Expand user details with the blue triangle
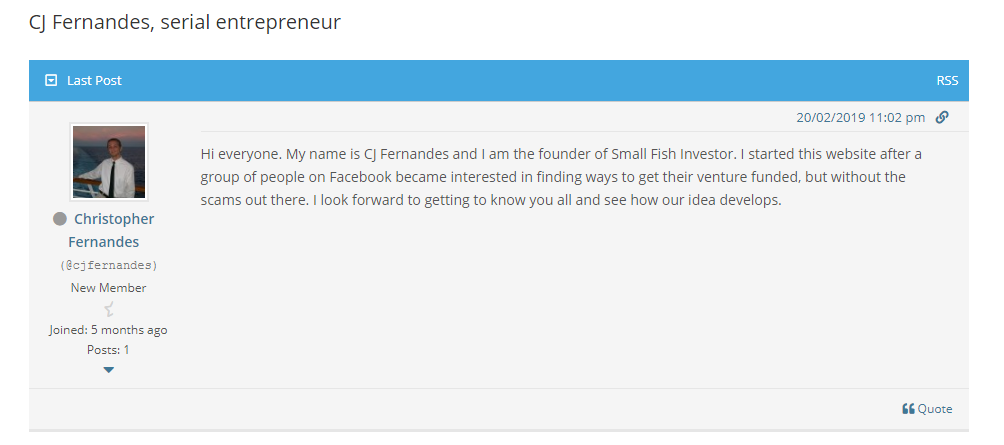Screen dimensions: 1004x445 (x=108, y=369)
